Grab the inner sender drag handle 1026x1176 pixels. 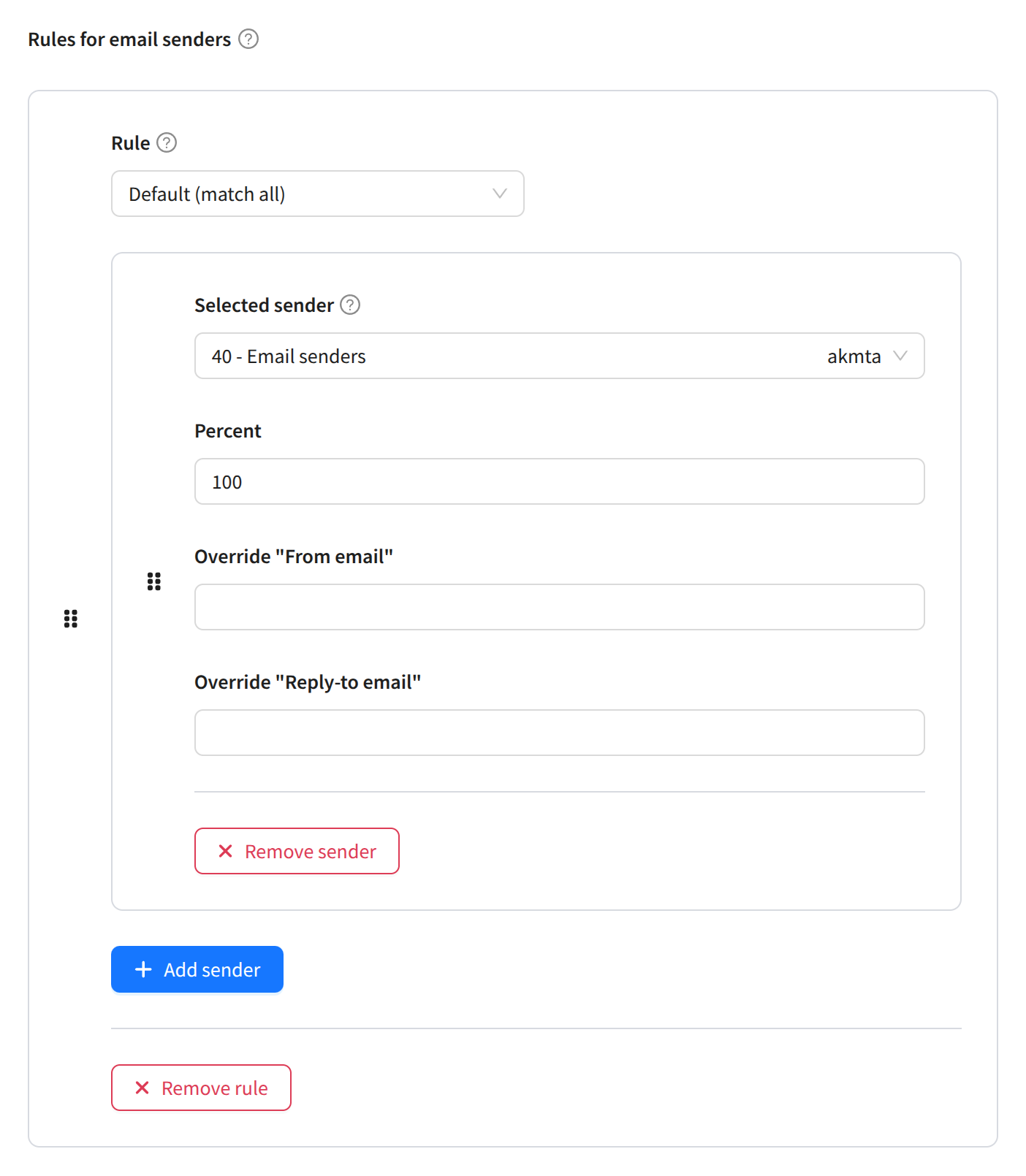pos(153,581)
